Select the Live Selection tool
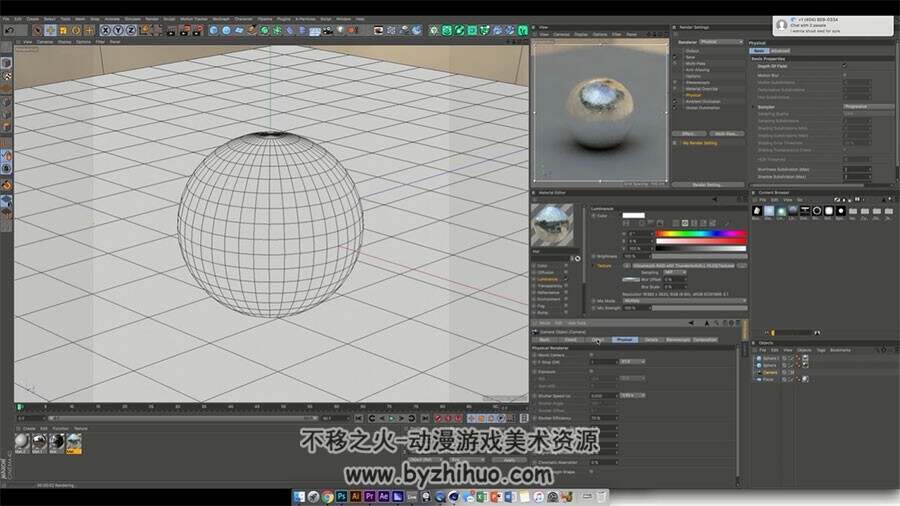 tap(37, 30)
